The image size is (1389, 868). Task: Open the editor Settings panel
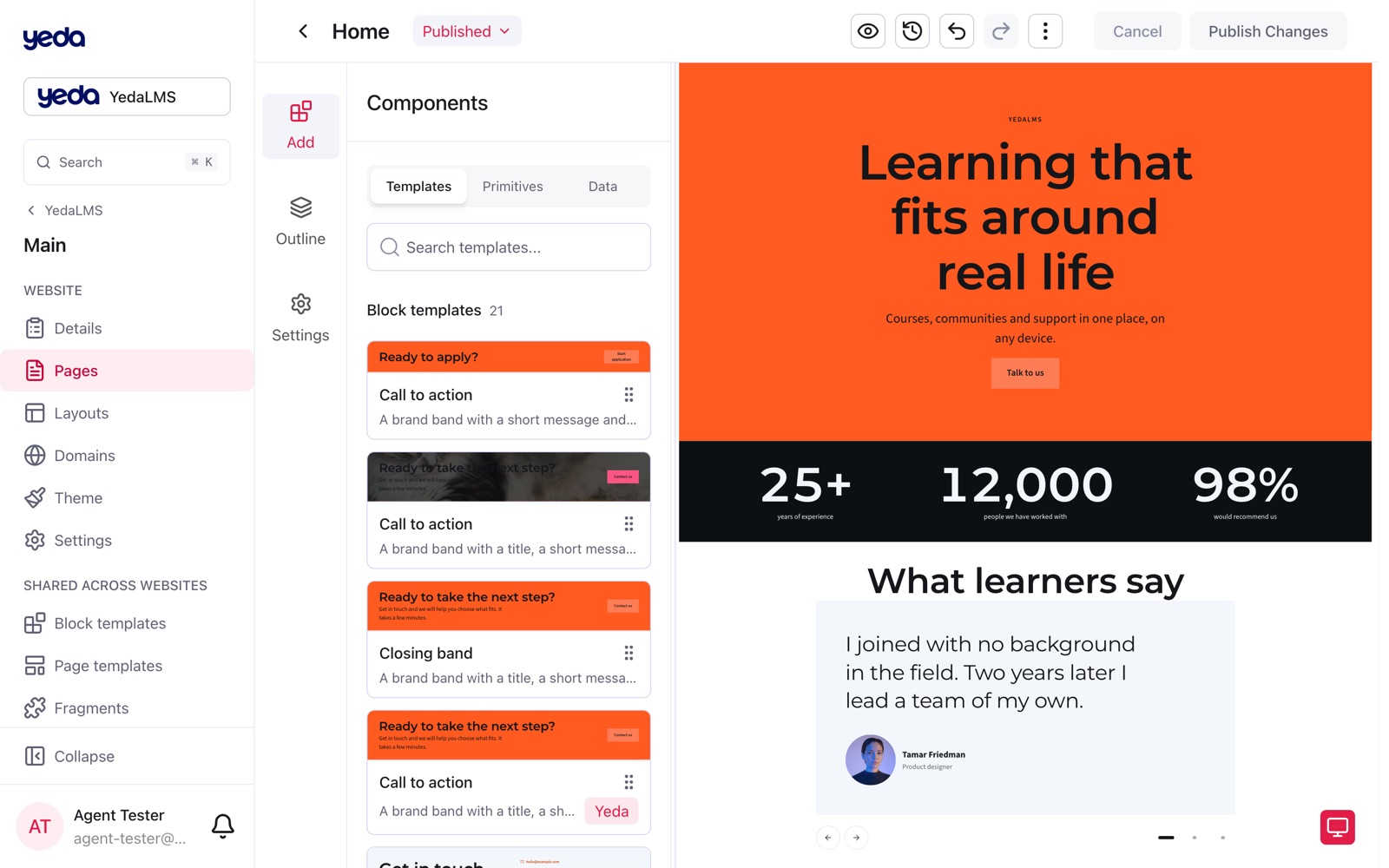pyautogui.click(x=300, y=319)
